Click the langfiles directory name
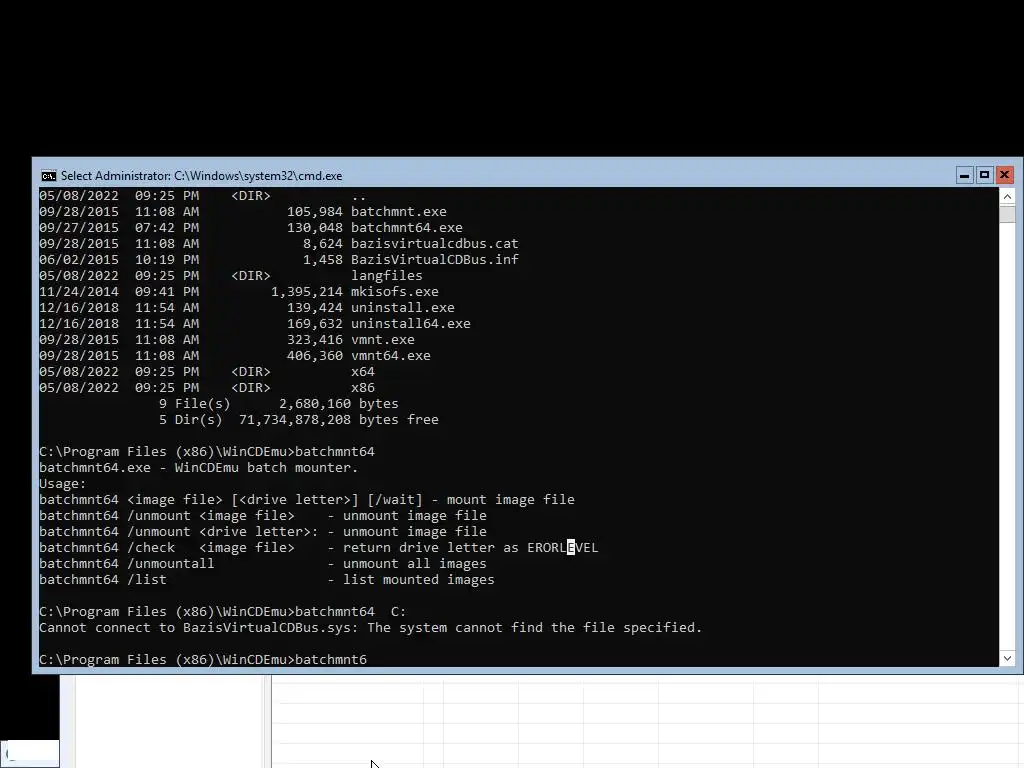Screen dimensions: 1024x768 (387, 276)
